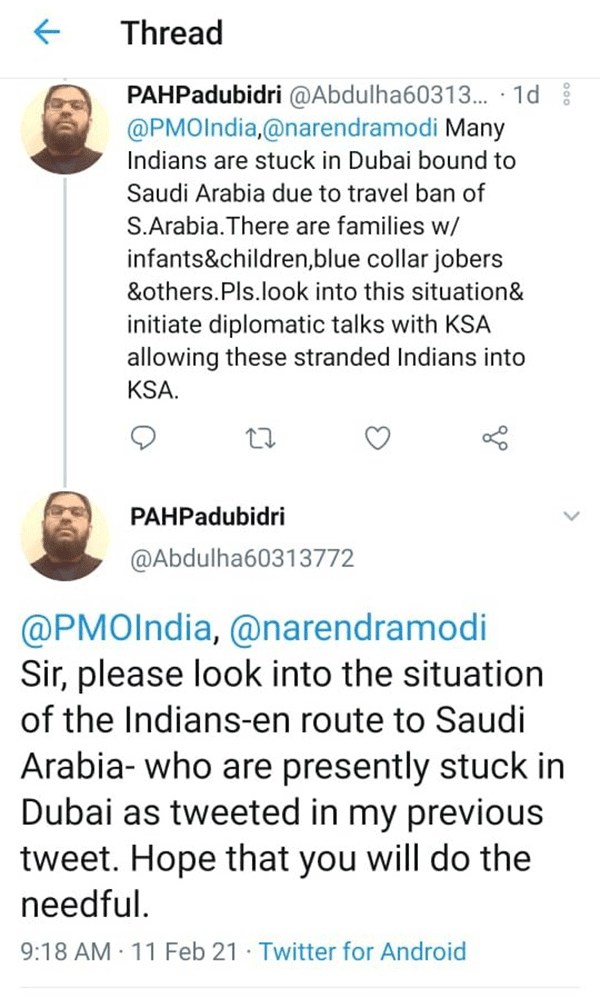Tap the back arrow icon
This screenshot has height=998, width=600.
click(x=47, y=33)
